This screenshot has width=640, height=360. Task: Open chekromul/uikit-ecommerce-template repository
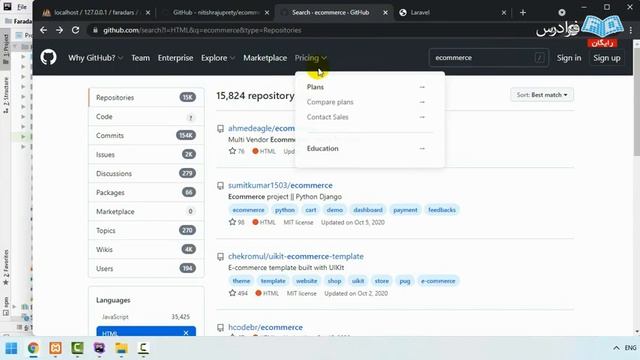tap(296, 256)
